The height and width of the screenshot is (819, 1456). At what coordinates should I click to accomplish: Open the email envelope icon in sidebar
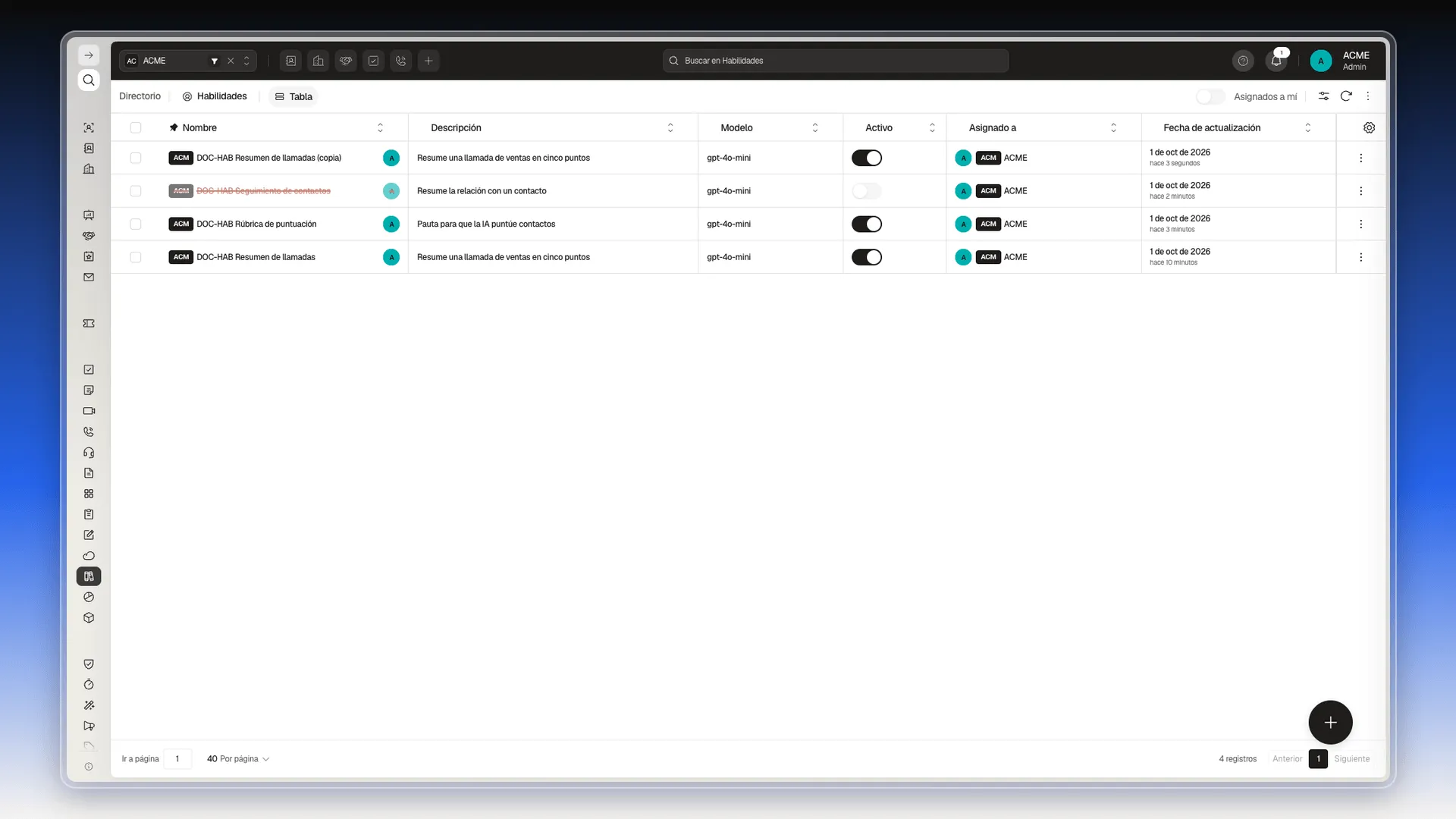point(89,277)
